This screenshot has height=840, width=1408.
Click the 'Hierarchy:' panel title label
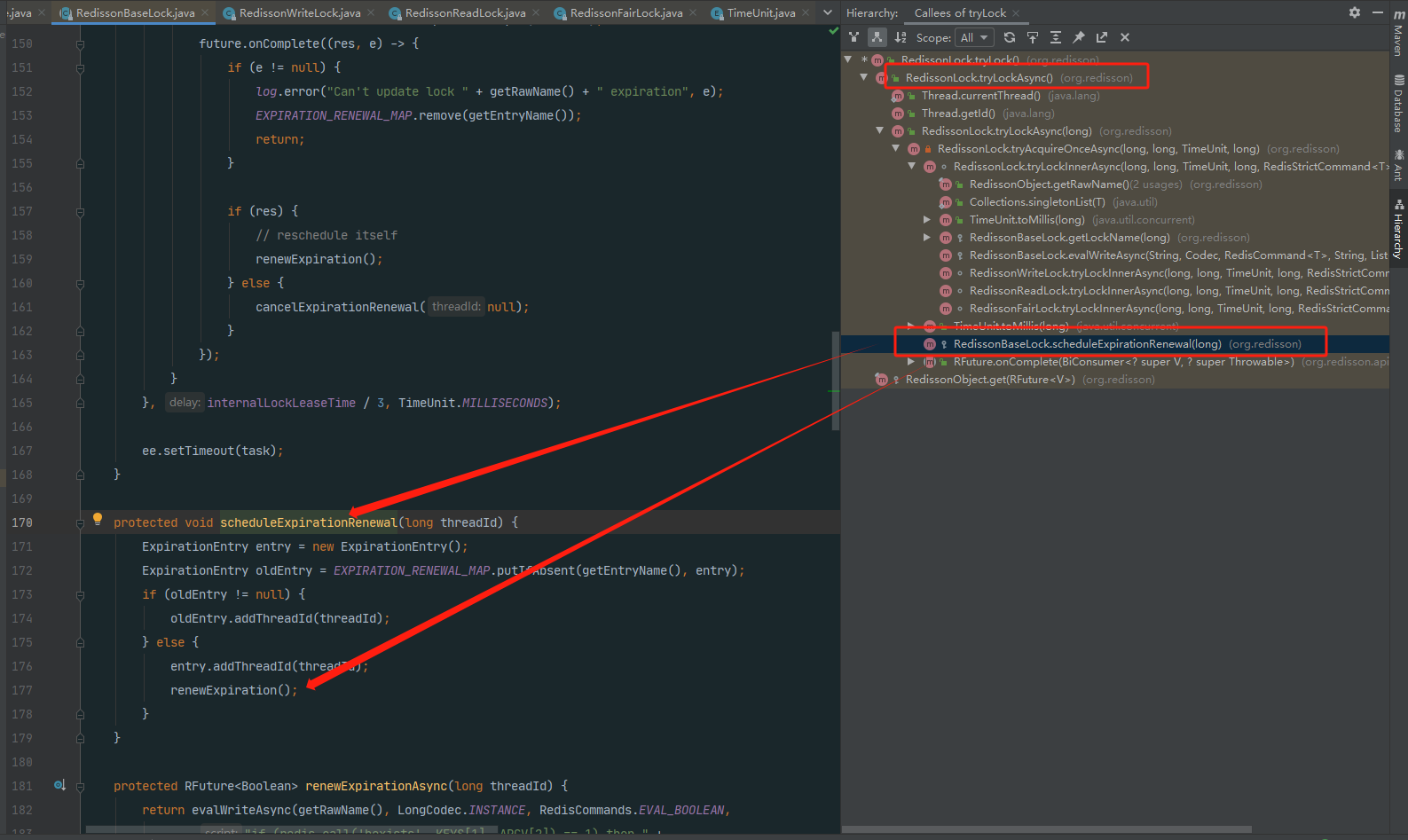pos(872,12)
